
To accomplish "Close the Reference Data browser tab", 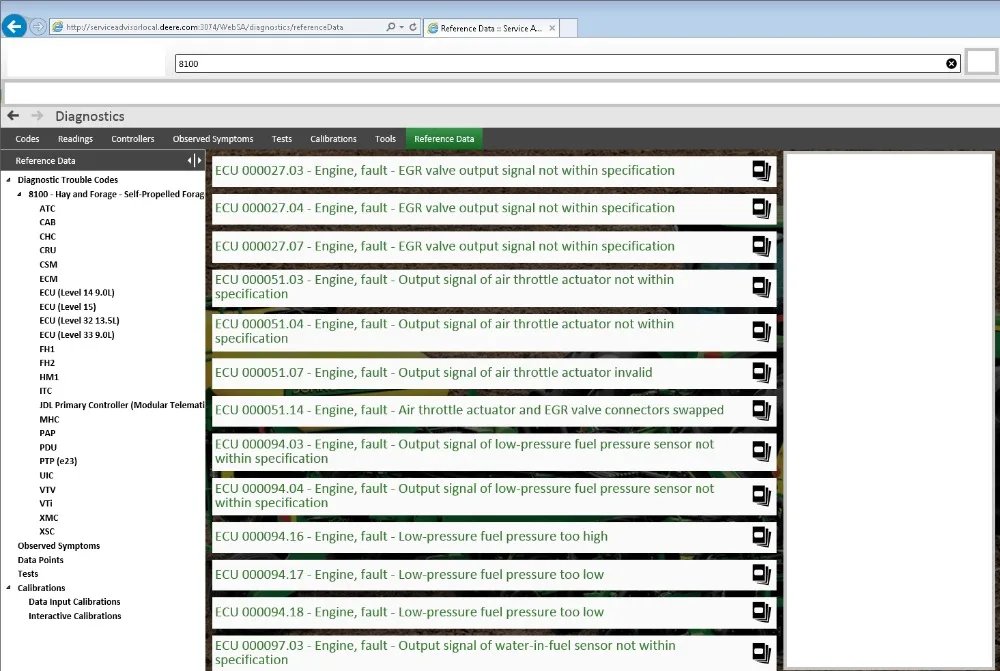I will click(x=552, y=28).
